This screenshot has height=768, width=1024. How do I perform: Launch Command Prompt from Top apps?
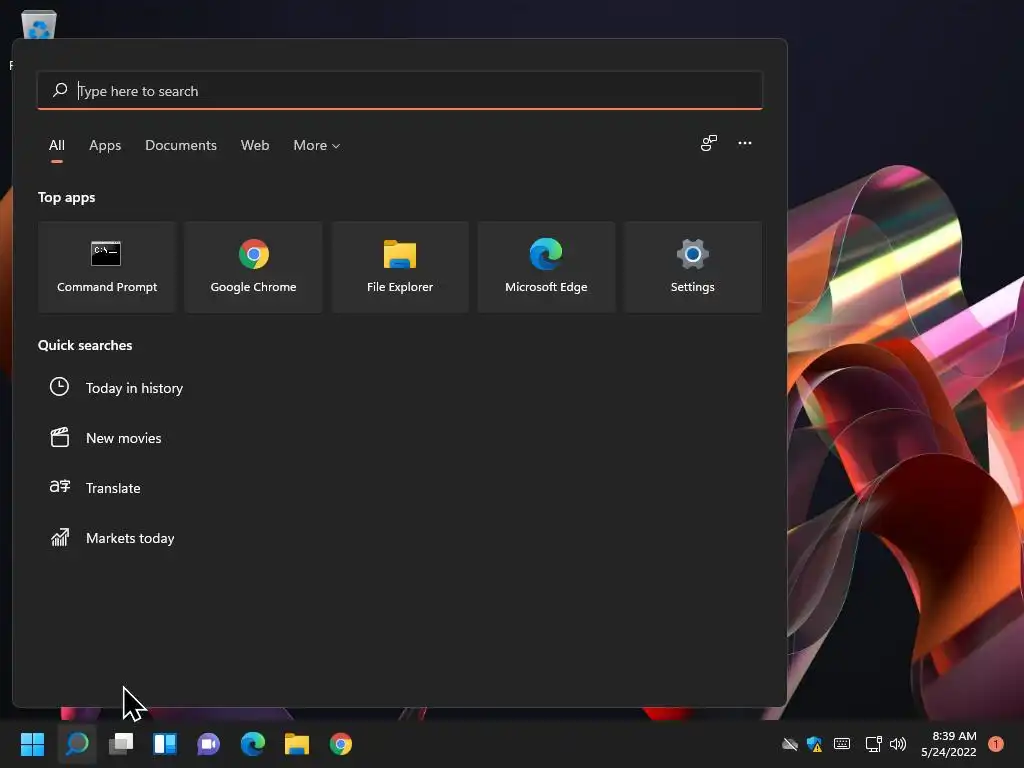click(x=107, y=266)
